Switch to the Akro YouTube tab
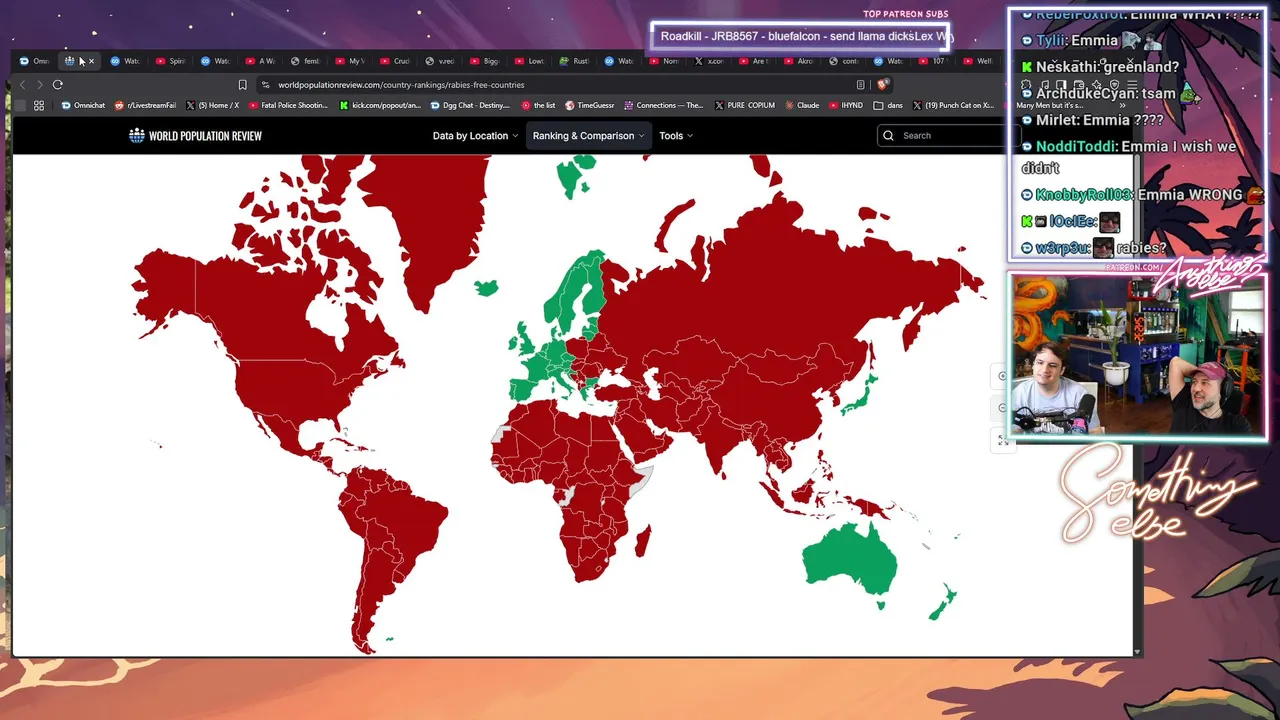Screen dimensions: 1280x720 (x=800, y=61)
